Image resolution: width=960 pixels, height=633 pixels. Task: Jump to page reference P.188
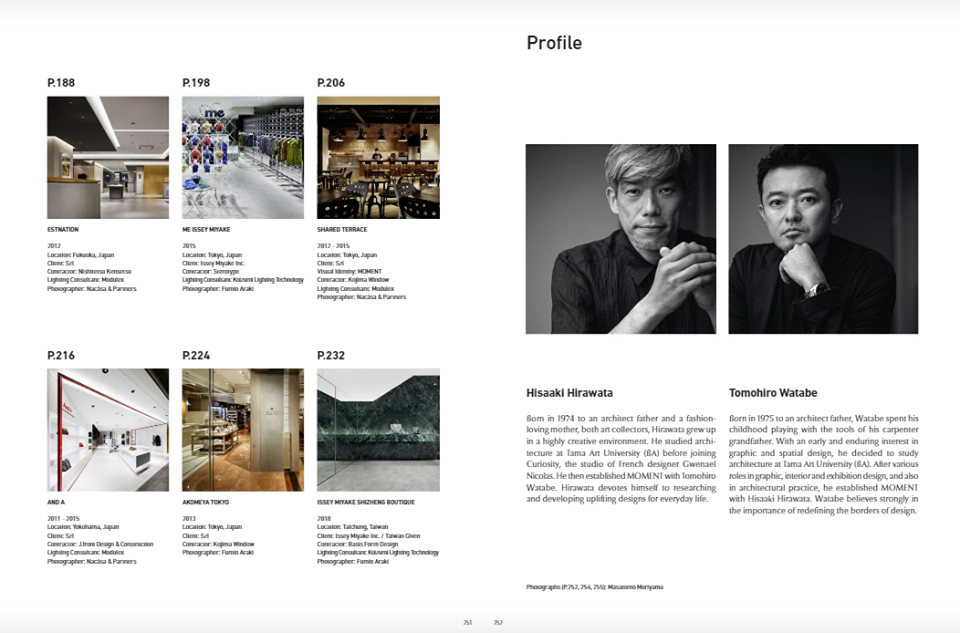click(61, 83)
